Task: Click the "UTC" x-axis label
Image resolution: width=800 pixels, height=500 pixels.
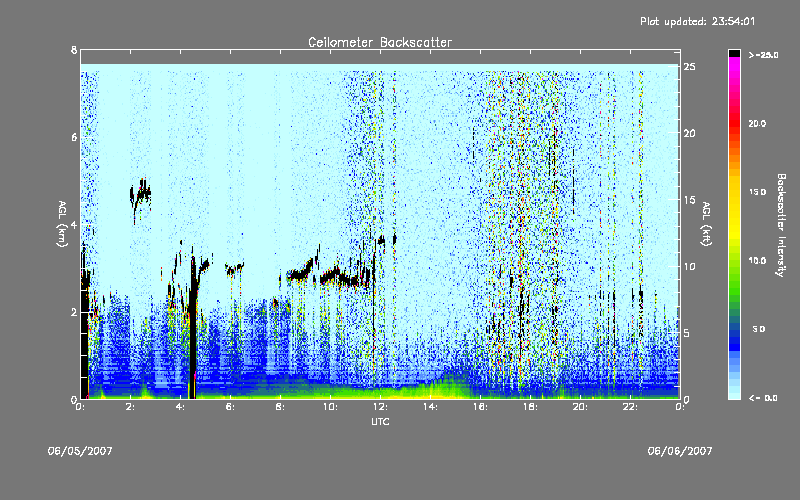Action: pyautogui.click(x=380, y=421)
